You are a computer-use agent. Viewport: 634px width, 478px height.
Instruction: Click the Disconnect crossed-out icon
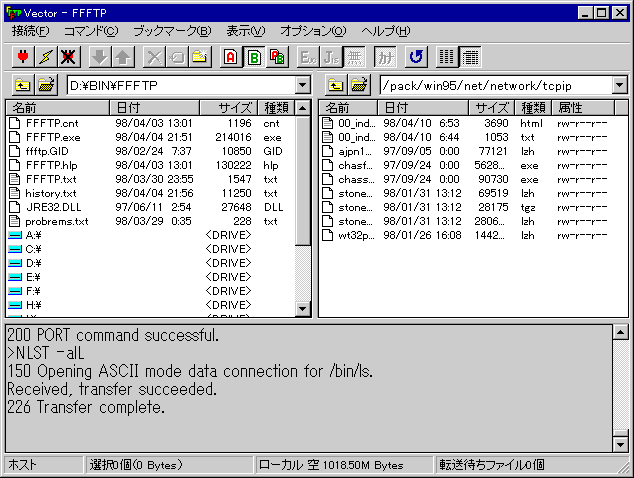tap(69, 57)
